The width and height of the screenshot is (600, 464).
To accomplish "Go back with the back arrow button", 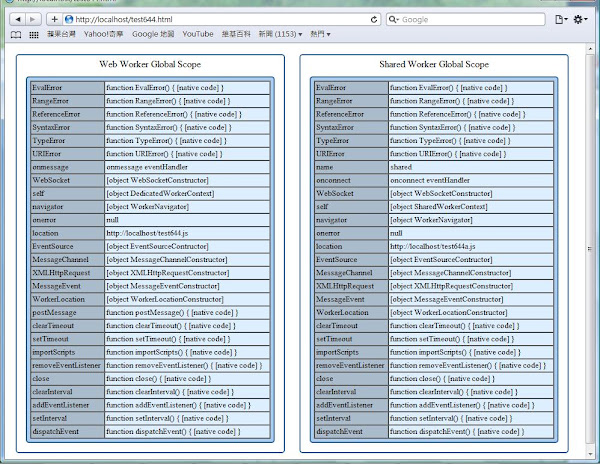I will coord(18,19).
